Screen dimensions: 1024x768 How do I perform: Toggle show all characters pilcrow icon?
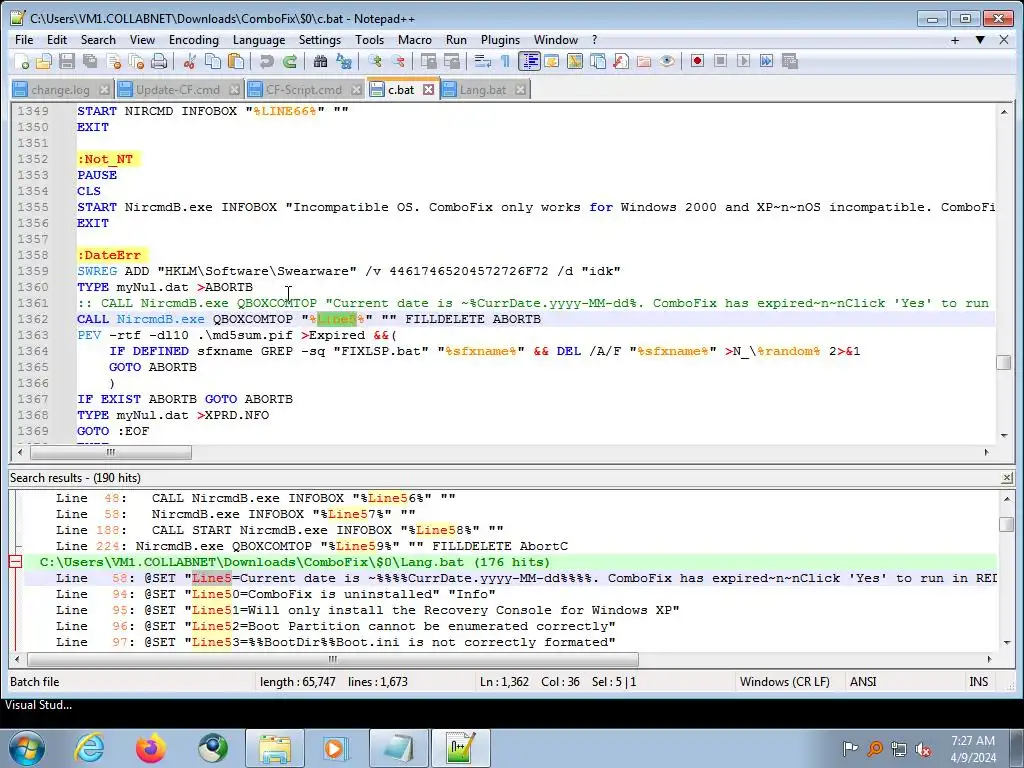(505, 61)
